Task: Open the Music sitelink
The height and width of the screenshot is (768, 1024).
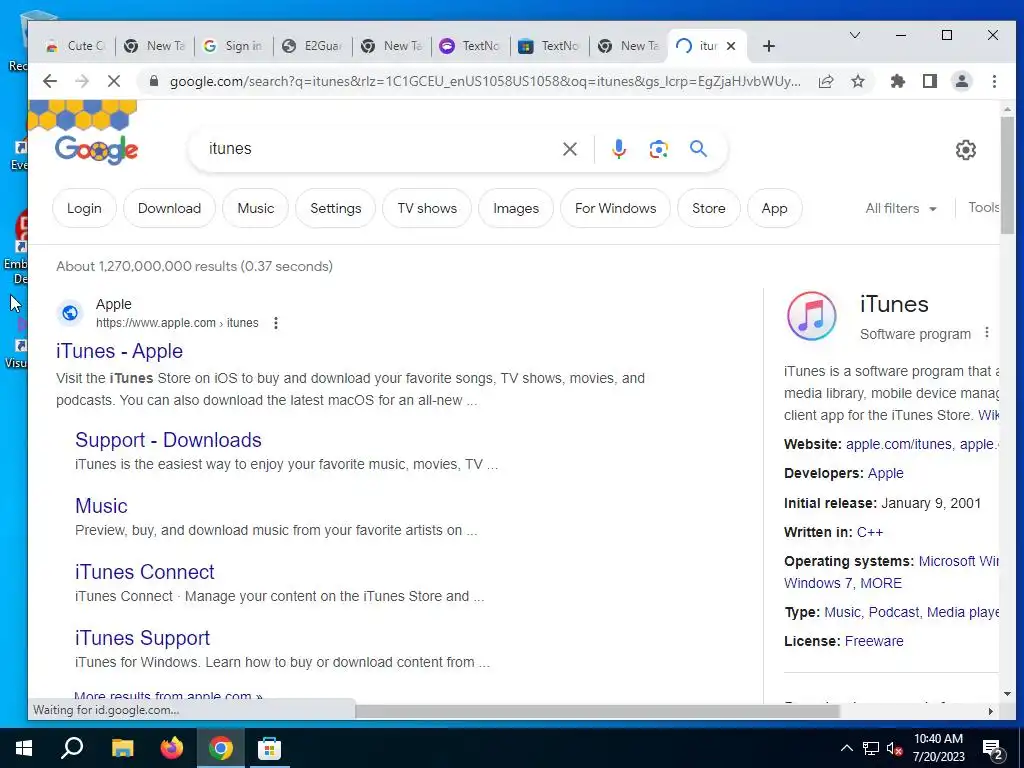Action: tap(101, 505)
